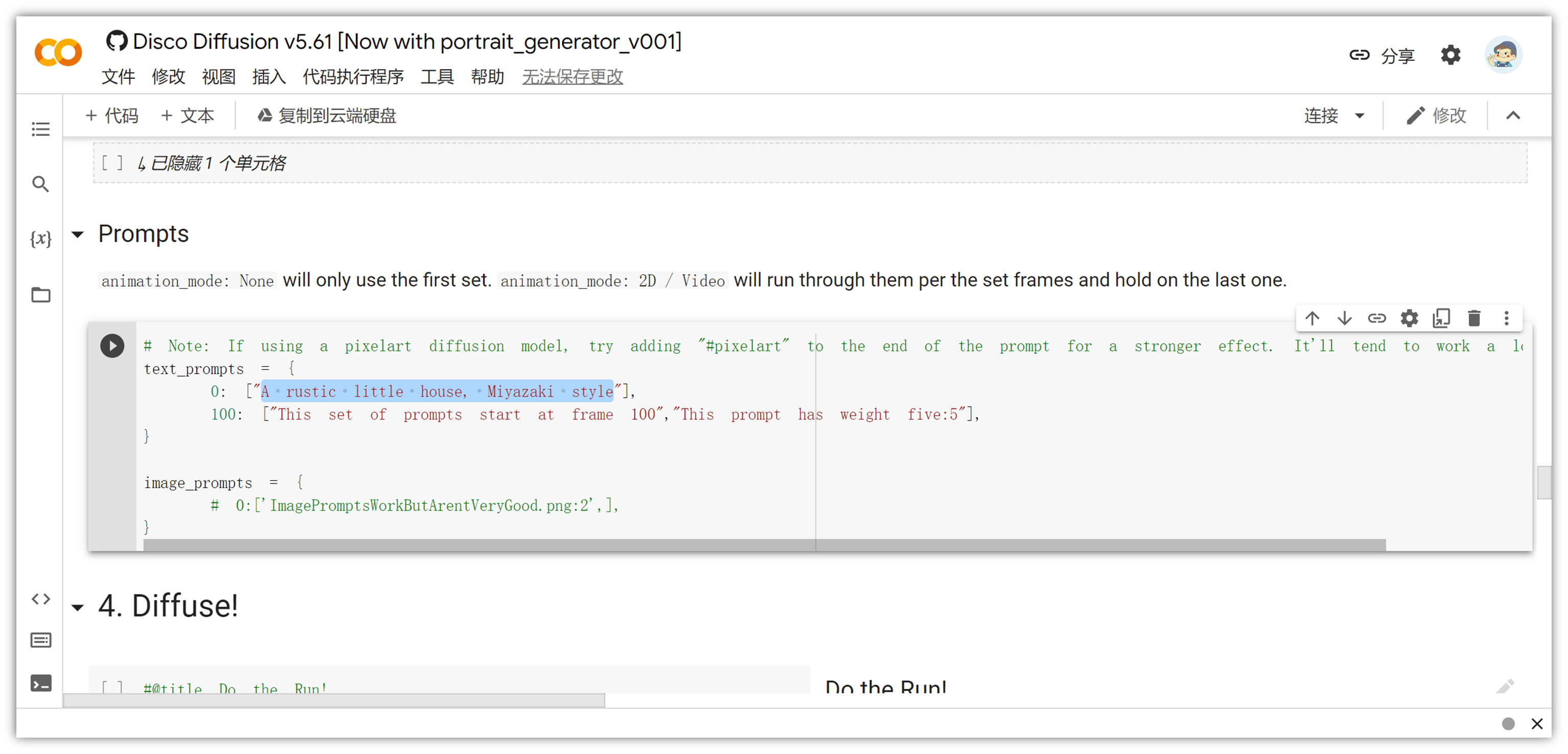1568x754 pixels.
Task: Copy link to cell icon
Action: [x=1377, y=318]
